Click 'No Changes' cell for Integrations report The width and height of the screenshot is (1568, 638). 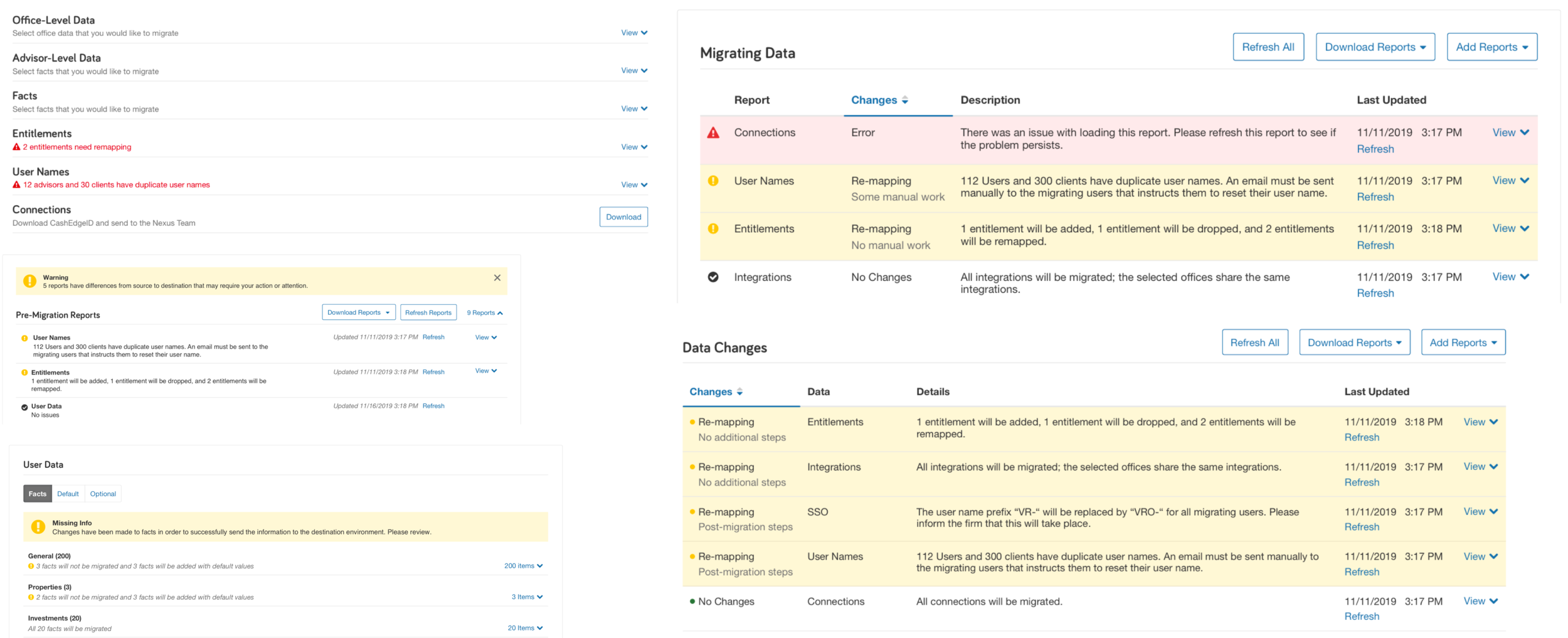881,277
